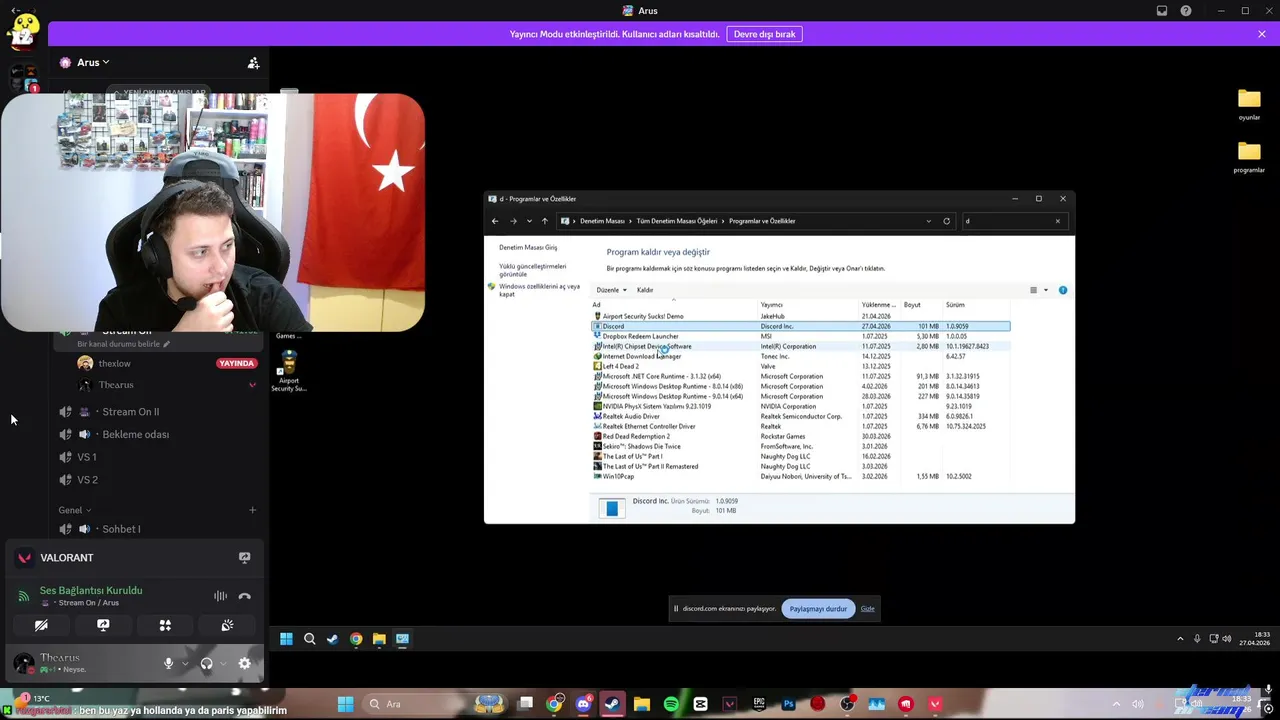Click Tüm Denetim Masası Öğeleri breadcrumb
The width and height of the screenshot is (1280, 720).
(677, 221)
